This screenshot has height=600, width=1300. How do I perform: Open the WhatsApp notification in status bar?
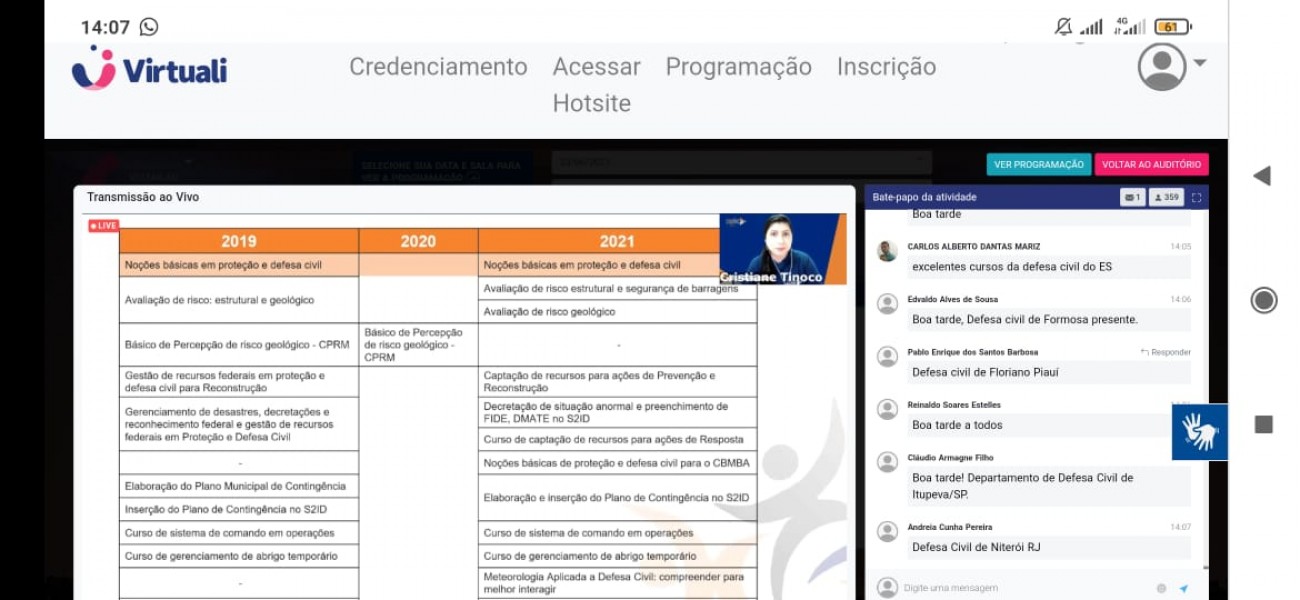[x=149, y=27]
